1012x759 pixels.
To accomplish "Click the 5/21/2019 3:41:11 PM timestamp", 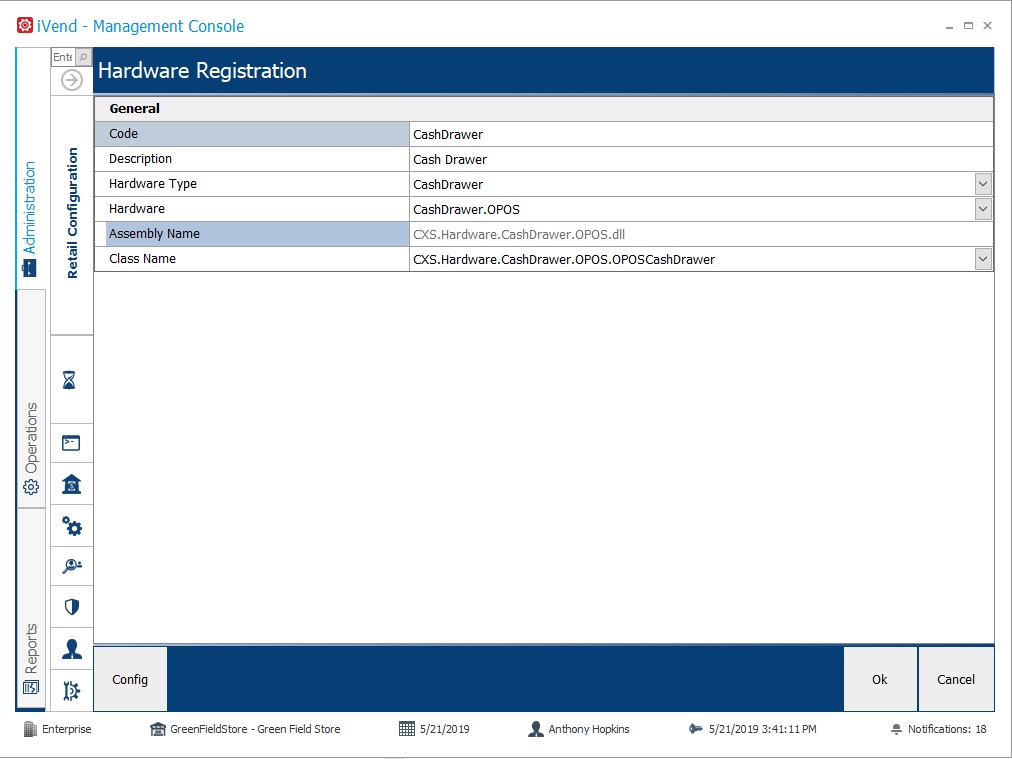I will pyautogui.click(x=762, y=729).
